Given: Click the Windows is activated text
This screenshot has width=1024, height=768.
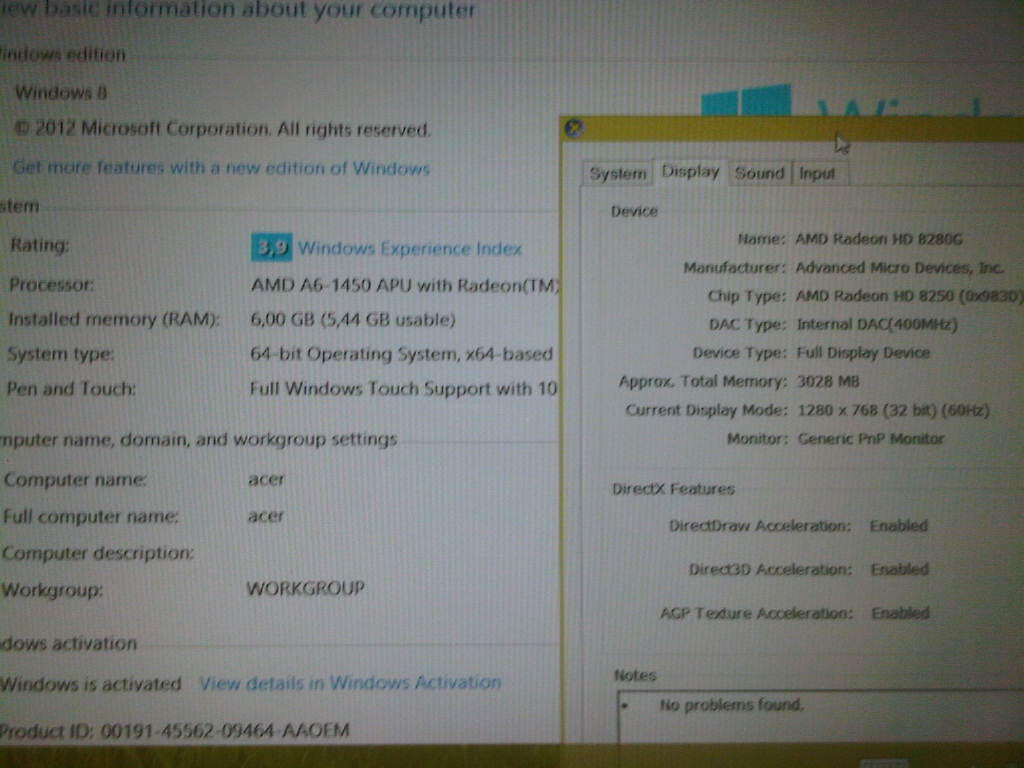Looking at the screenshot, I should coord(90,684).
